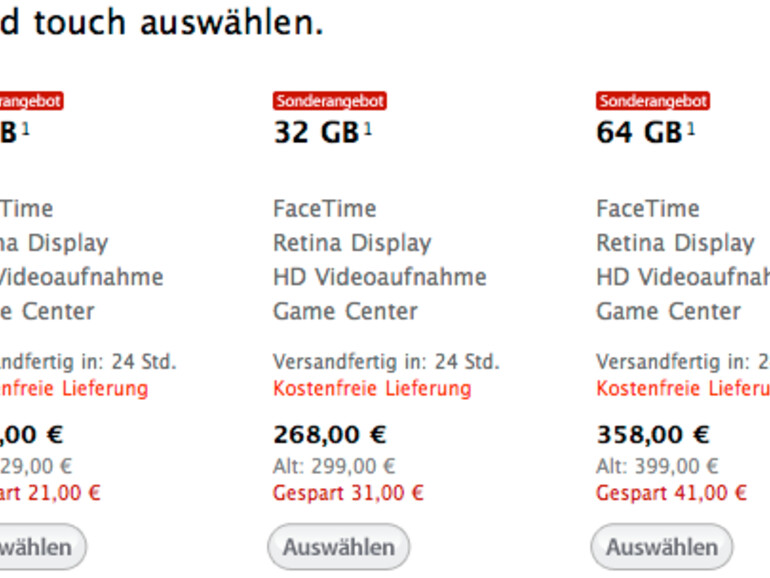Click the 268,00 € price
The width and height of the screenshot is (770, 578).
point(329,435)
